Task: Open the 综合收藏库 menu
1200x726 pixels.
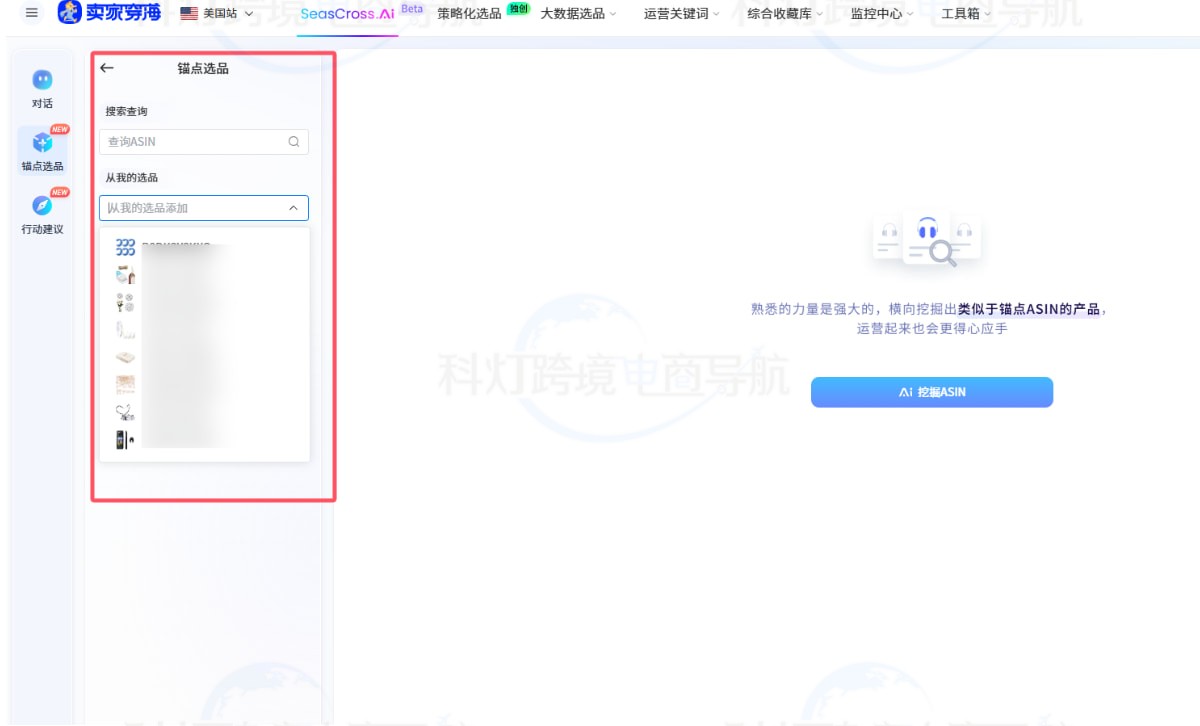Action: click(x=784, y=14)
